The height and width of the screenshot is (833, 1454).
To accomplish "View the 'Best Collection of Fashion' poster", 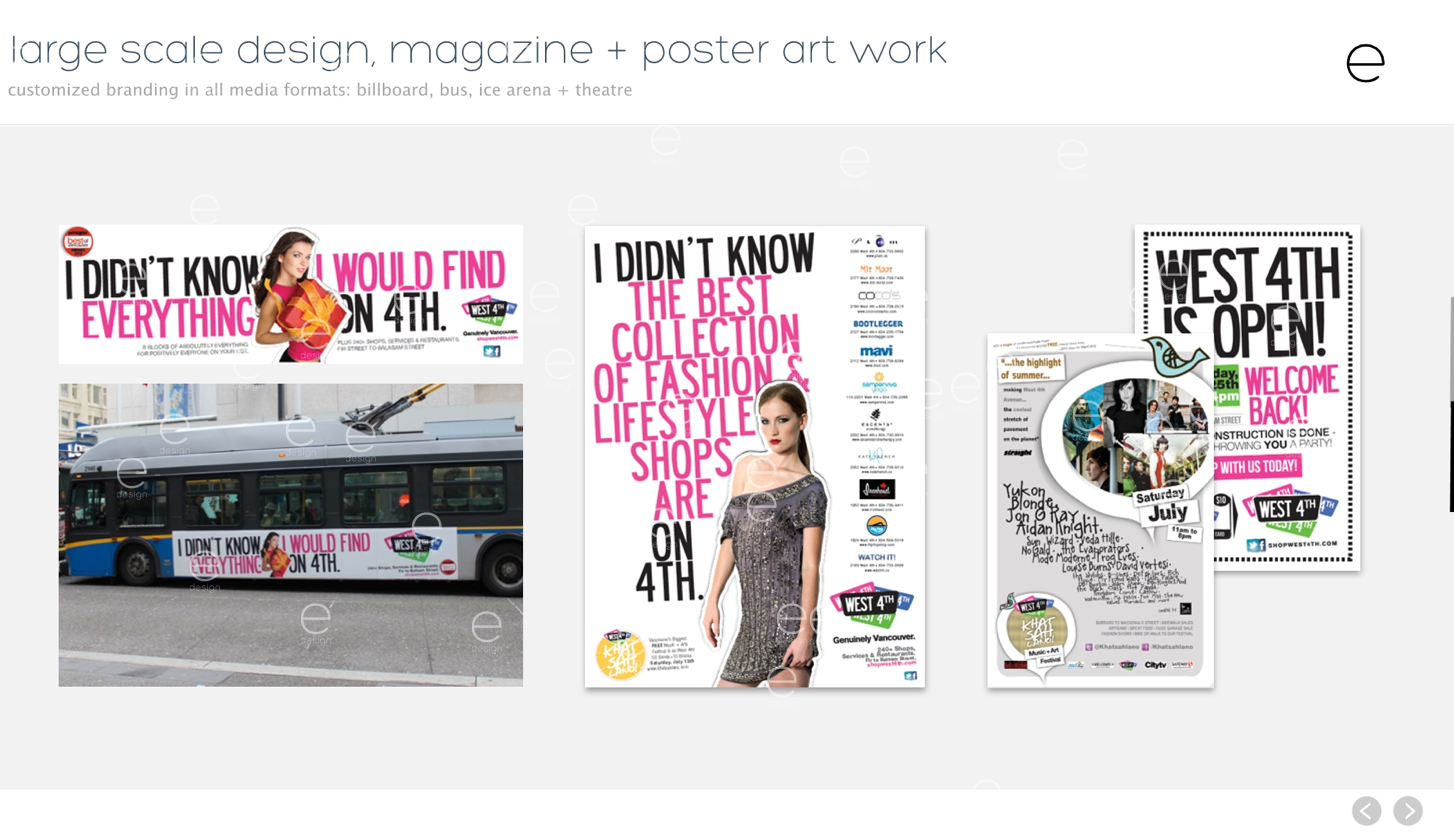I will [x=755, y=456].
